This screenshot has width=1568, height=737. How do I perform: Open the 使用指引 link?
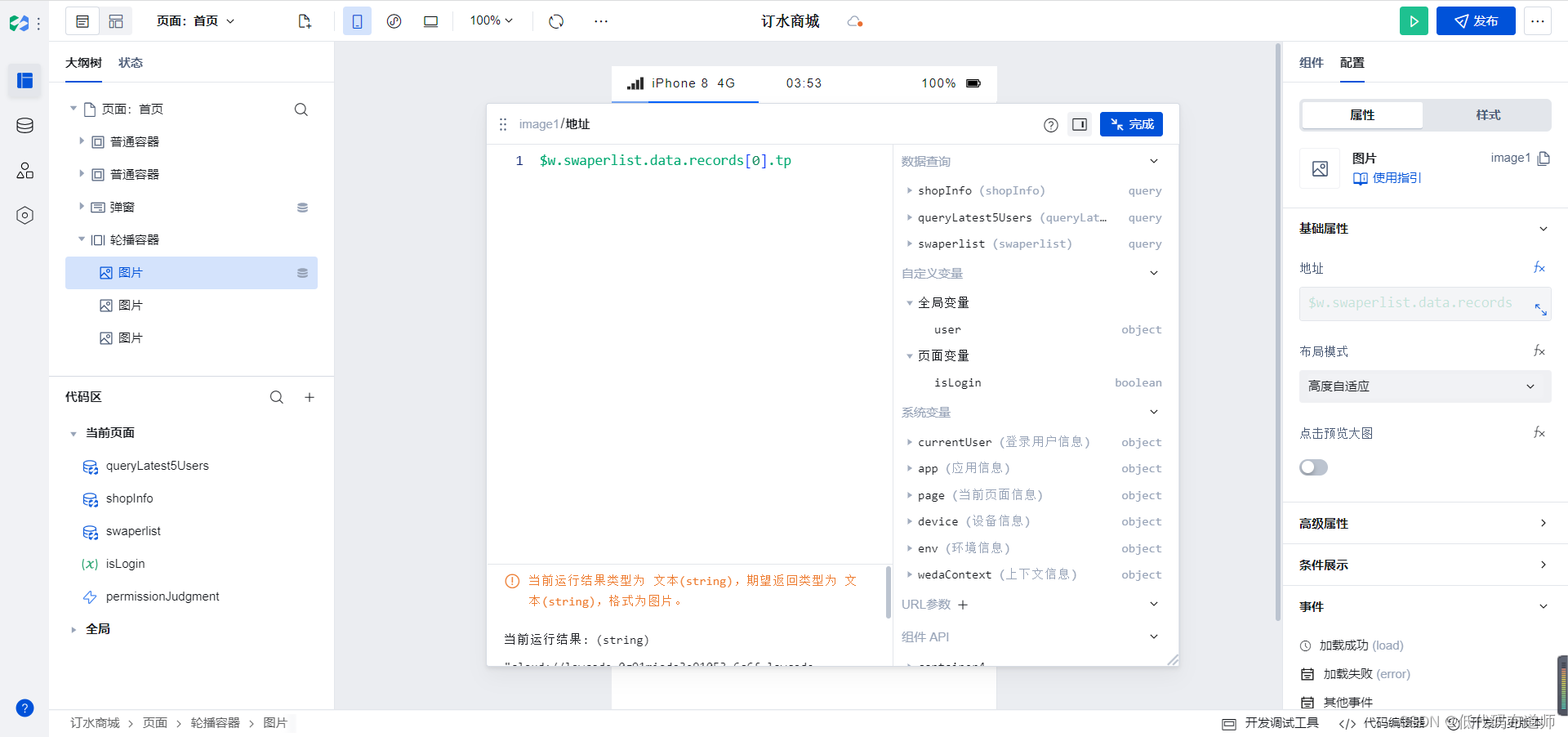tap(1388, 178)
